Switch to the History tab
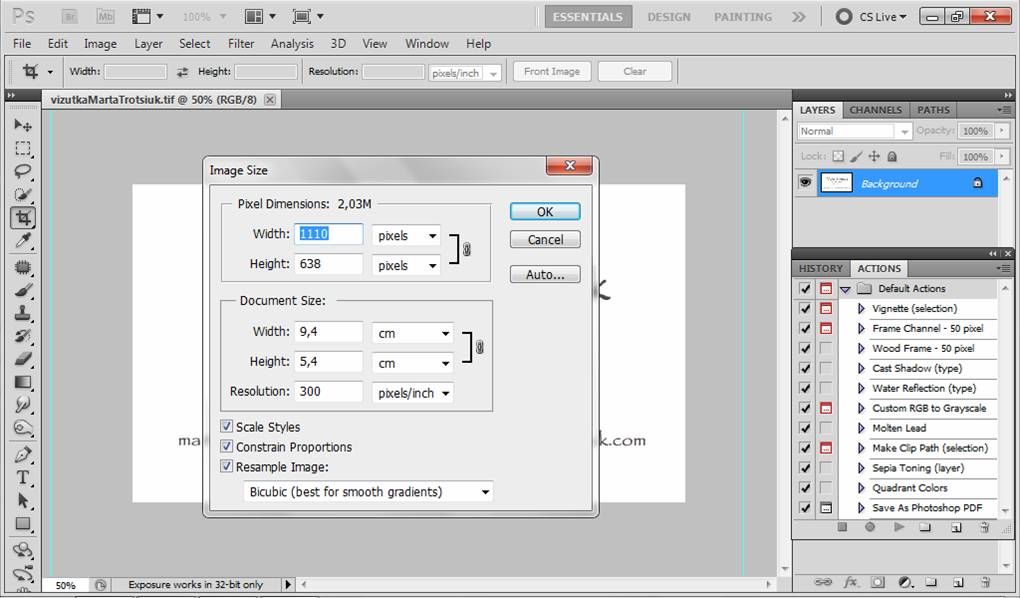Viewport: 1020px width, 598px height. pos(821,268)
